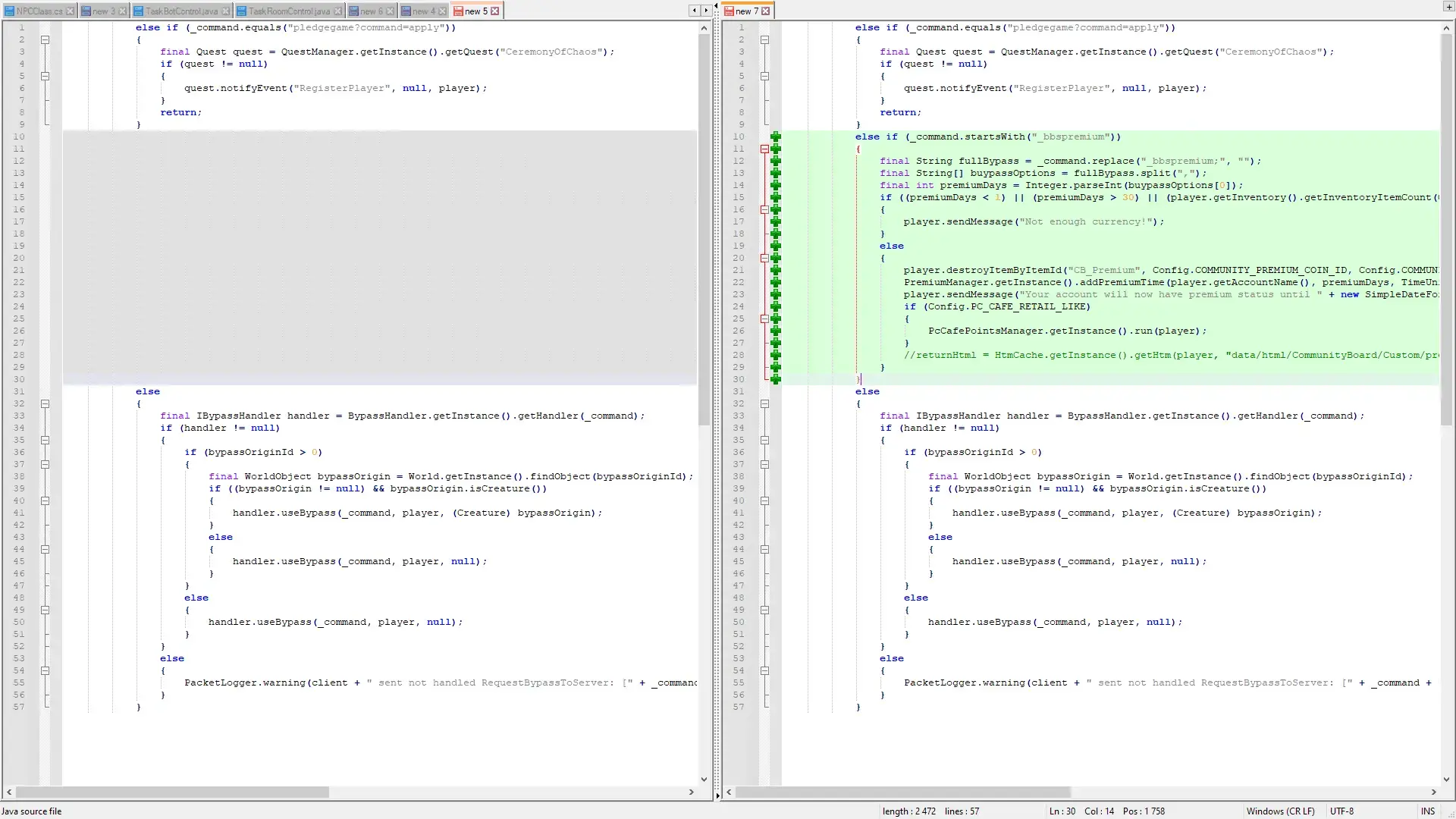Close the TaskBotControl.java tab
1456x819 pixels.
(x=225, y=11)
